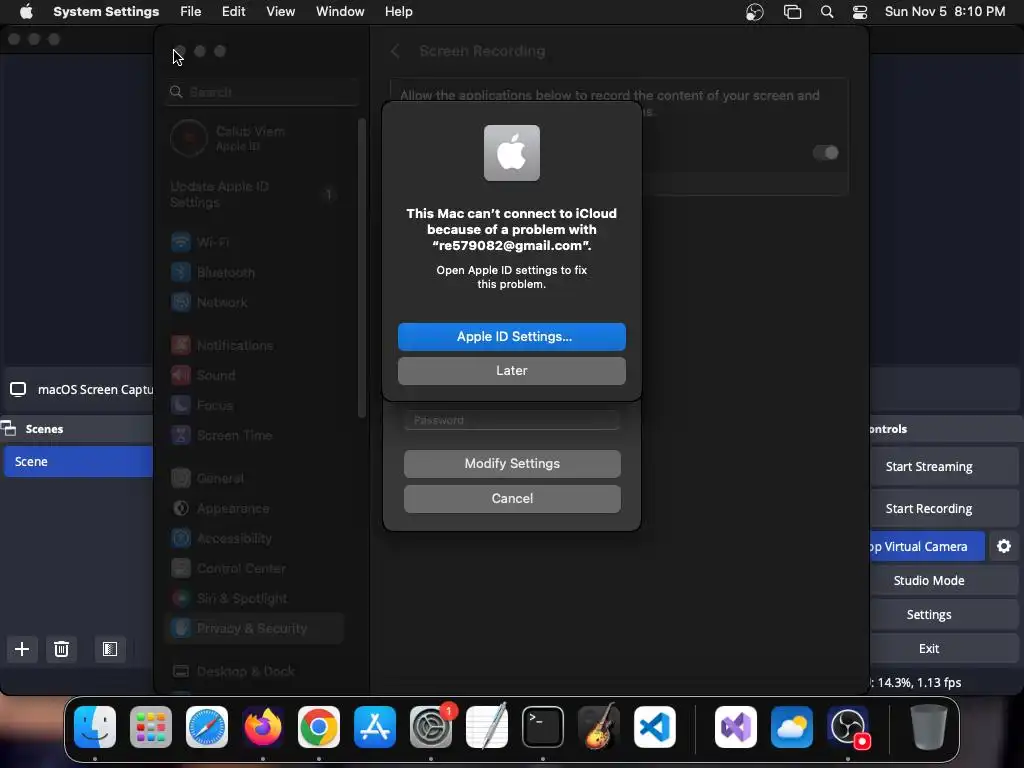Select Privacy & Security in sidebar

tap(255, 629)
